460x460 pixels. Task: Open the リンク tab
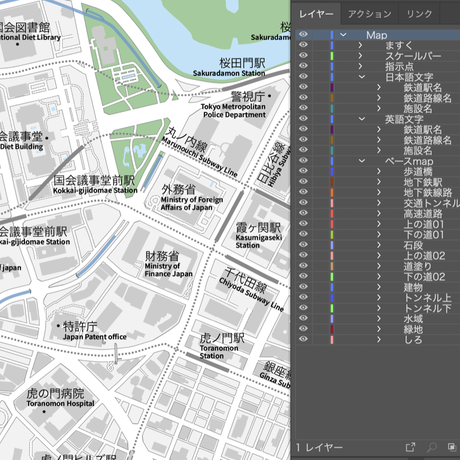419,14
